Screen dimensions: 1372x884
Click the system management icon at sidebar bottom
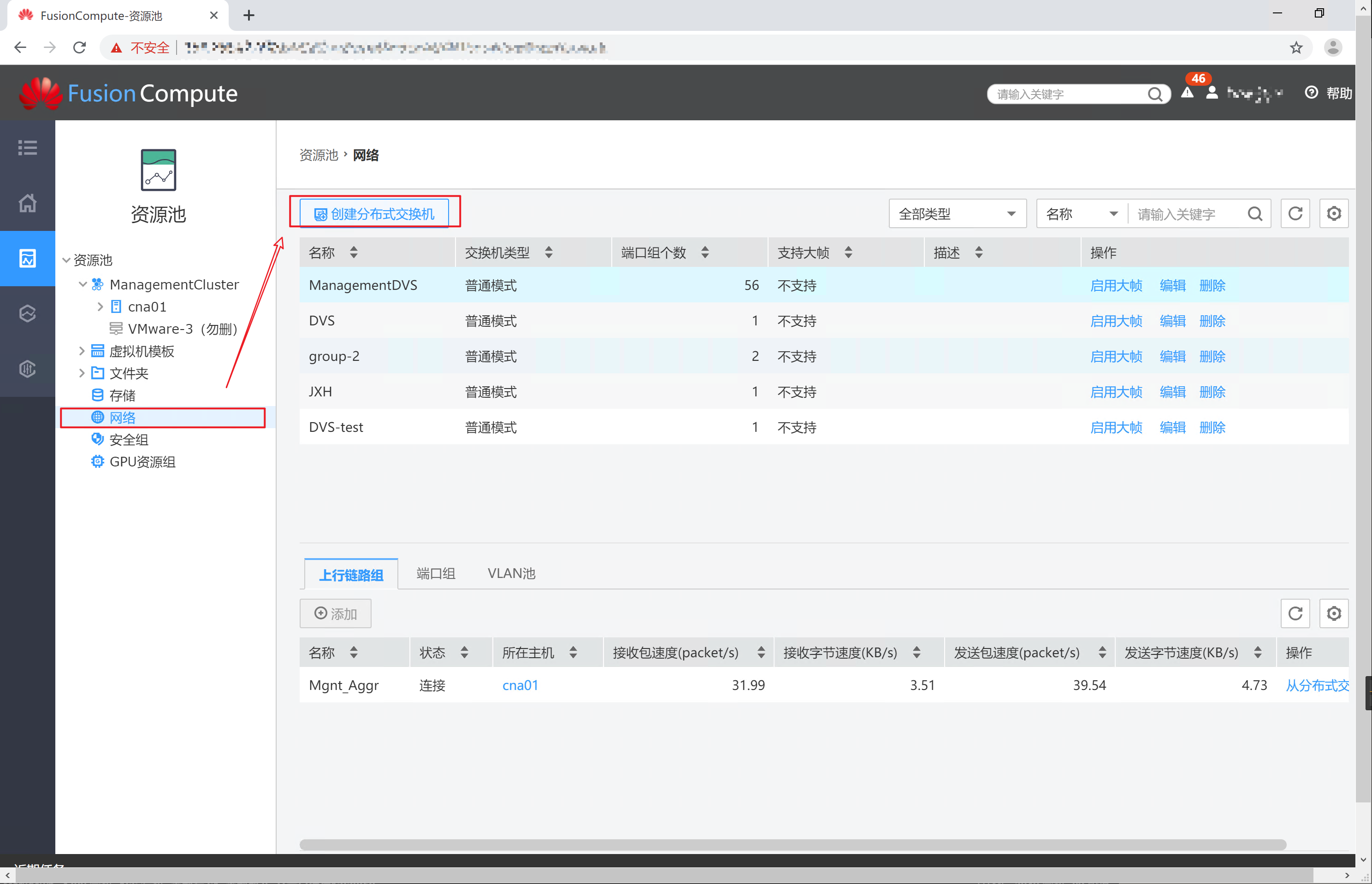[x=27, y=369]
